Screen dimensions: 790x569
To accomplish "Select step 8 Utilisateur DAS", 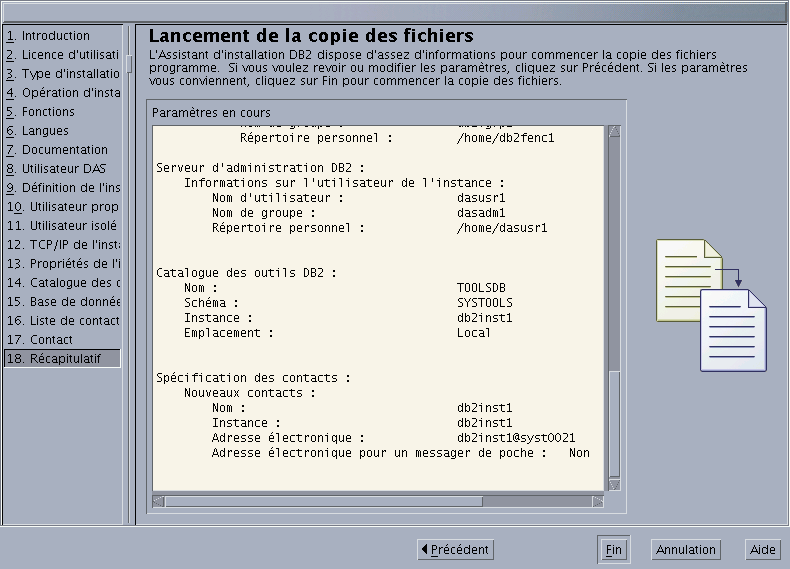I will [62, 168].
